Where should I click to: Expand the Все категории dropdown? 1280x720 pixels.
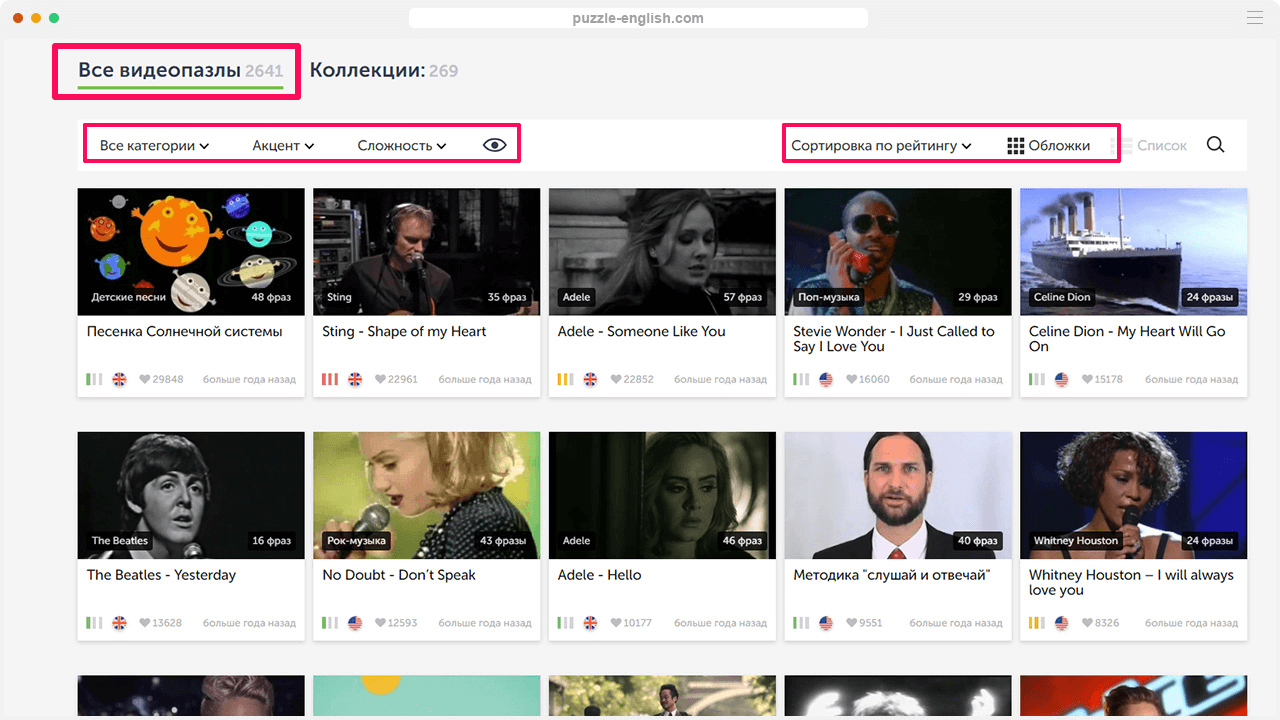pos(154,146)
